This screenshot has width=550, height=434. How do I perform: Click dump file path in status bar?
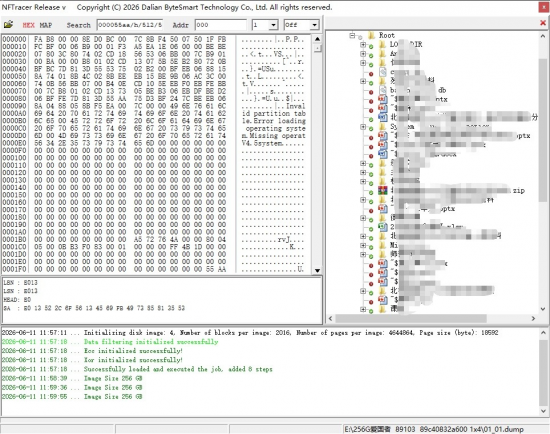coord(434,429)
